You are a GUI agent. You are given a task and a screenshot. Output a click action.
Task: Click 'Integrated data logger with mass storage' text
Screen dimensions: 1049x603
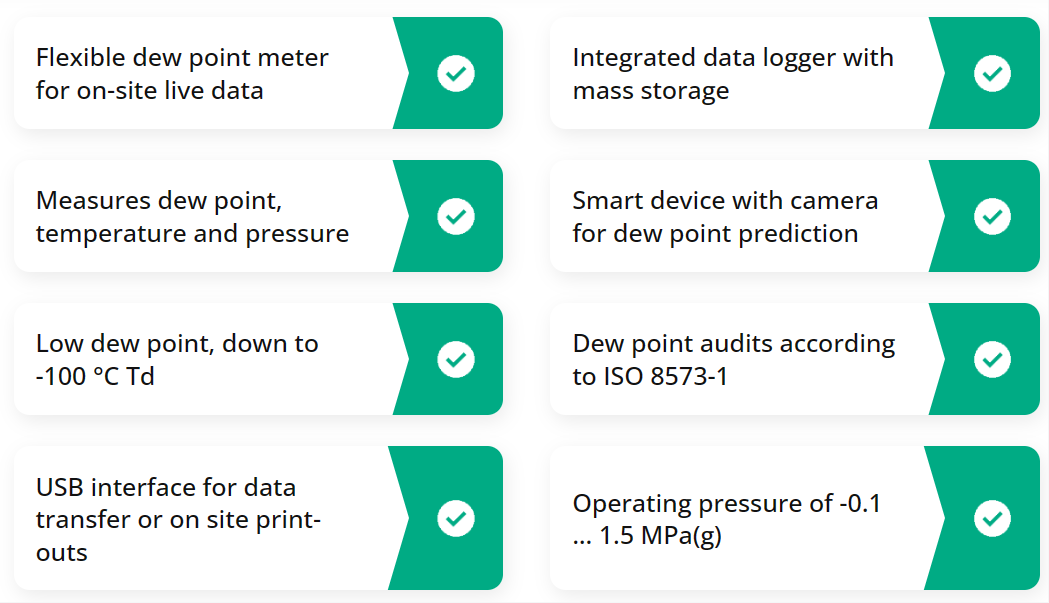pyautogui.click(x=733, y=74)
